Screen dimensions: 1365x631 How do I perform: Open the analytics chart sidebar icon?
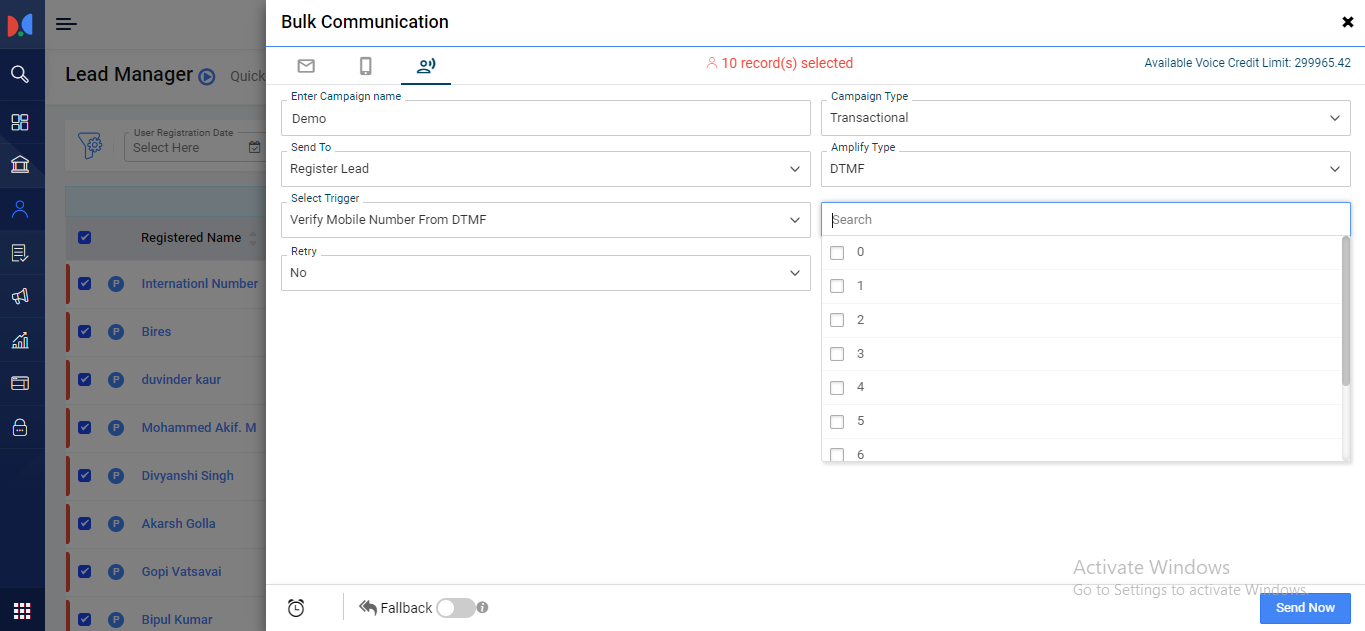tap(20, 340)
